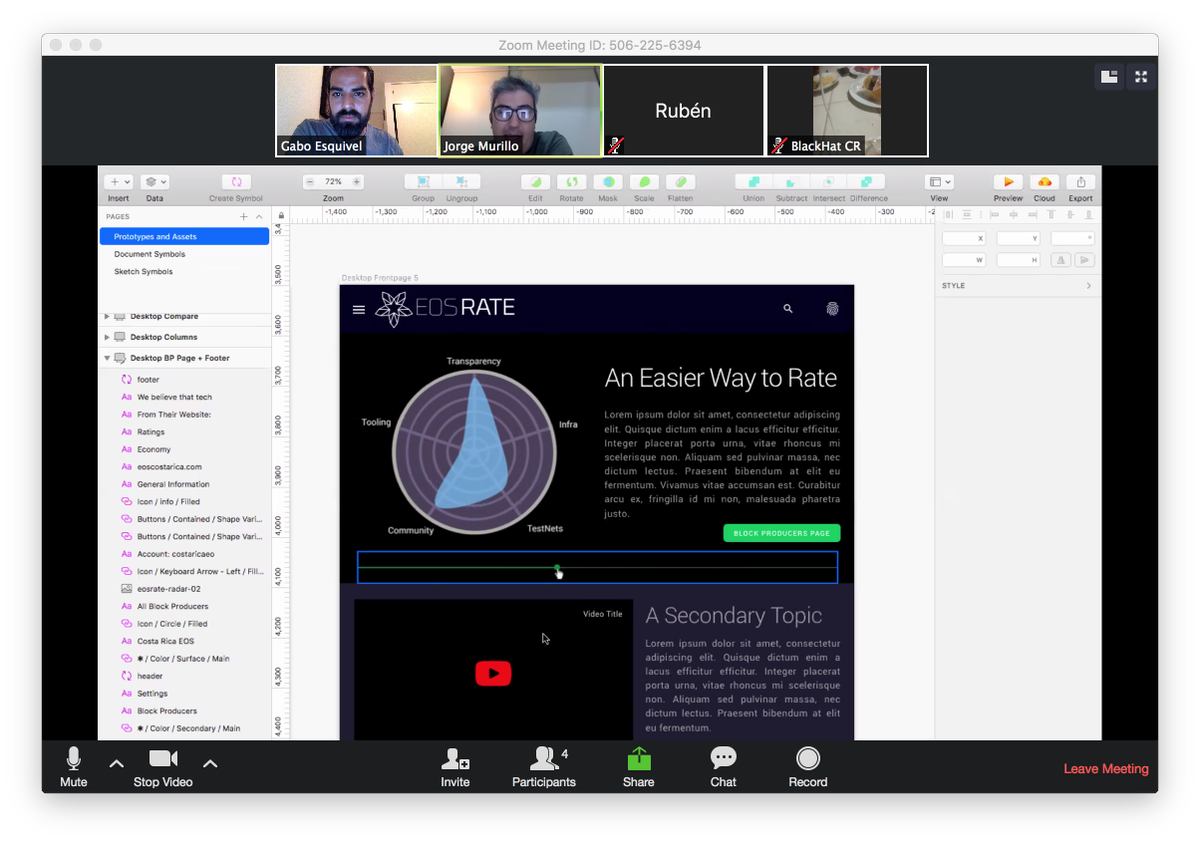Viewport: 1200px width, 843px height.
Task: Click Invite in Zoom controls
Action: click(x=455, y=767)
